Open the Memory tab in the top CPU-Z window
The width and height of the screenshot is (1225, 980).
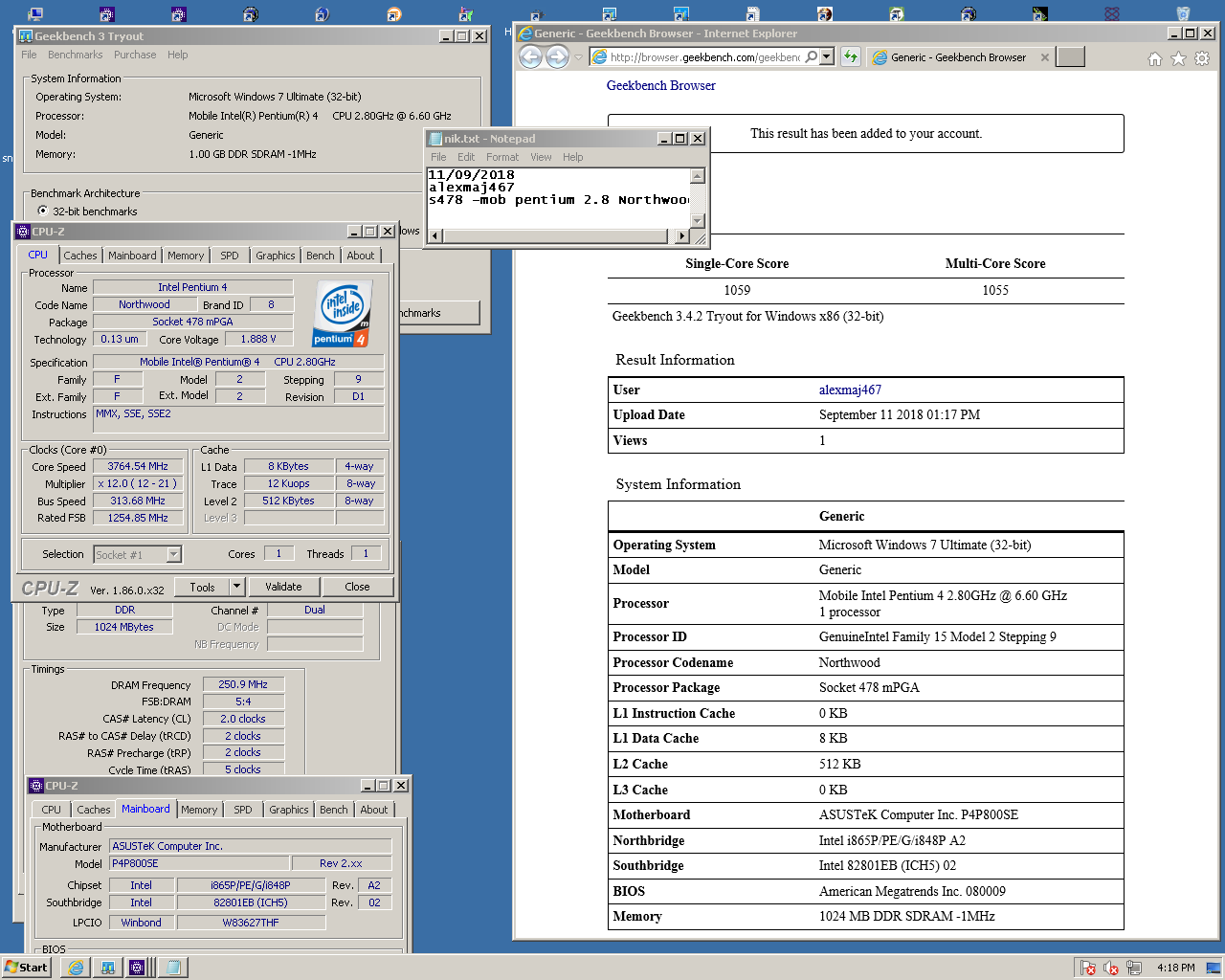186,256
